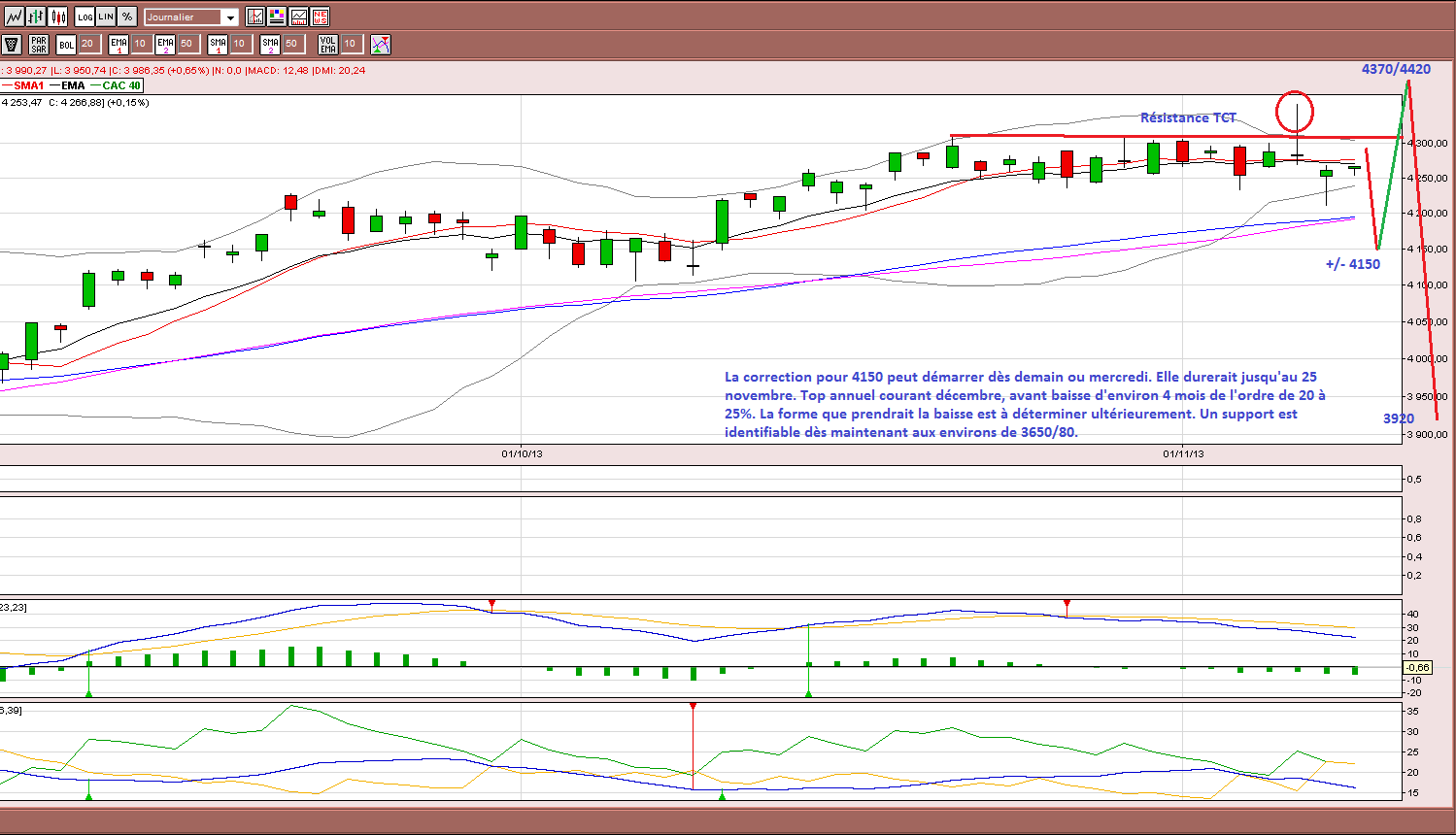Click the 4 200,00 price axis label
1456x835 pixels.
pos(1429,214)
